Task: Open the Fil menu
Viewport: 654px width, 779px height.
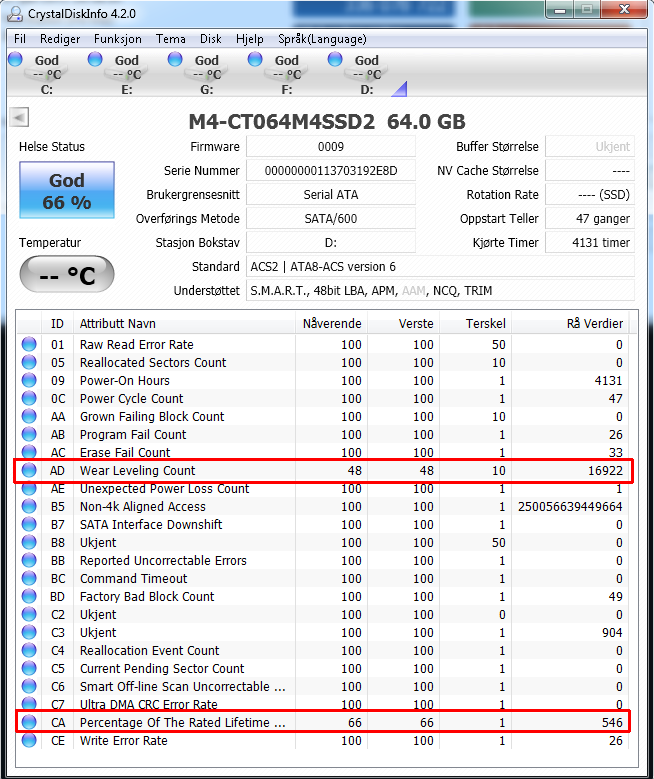Action: click(x=20, y=39)
